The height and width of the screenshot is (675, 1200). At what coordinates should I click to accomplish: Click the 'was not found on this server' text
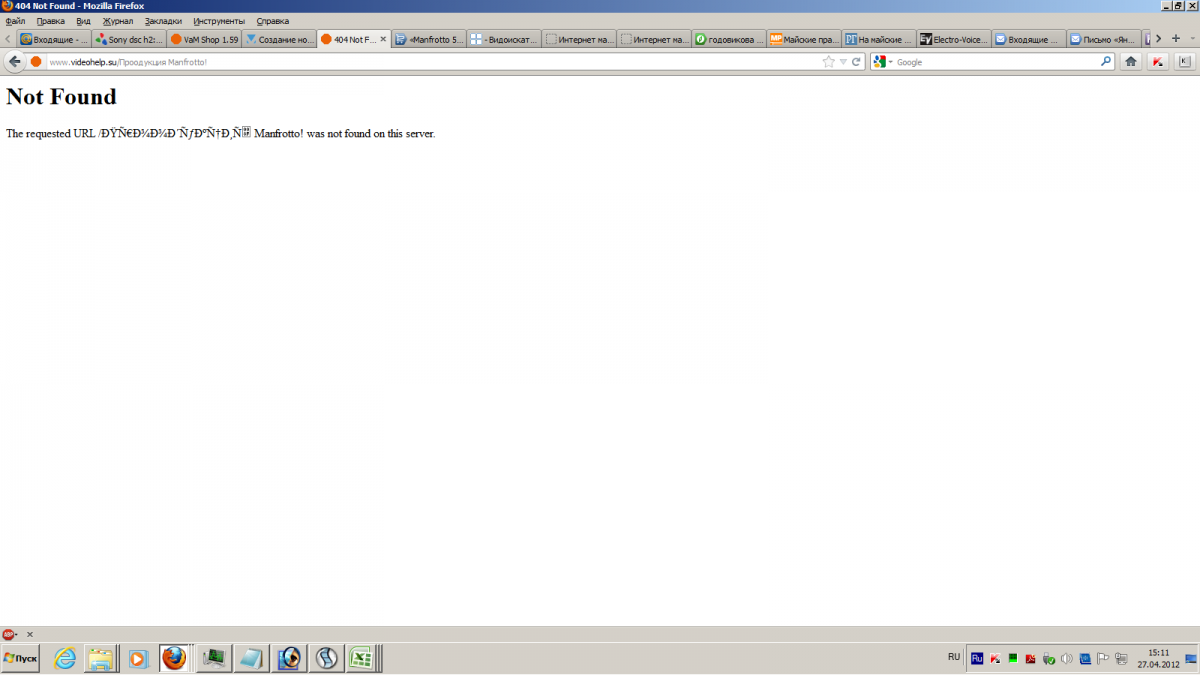click(x=371, y=133)
